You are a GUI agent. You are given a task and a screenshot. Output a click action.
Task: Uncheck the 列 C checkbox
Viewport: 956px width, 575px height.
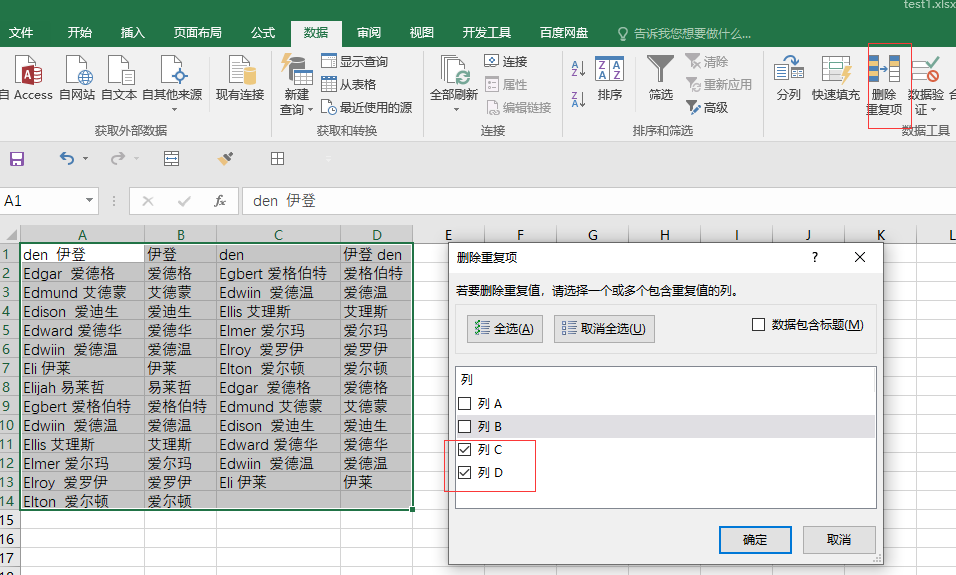(x=465, y=449)
